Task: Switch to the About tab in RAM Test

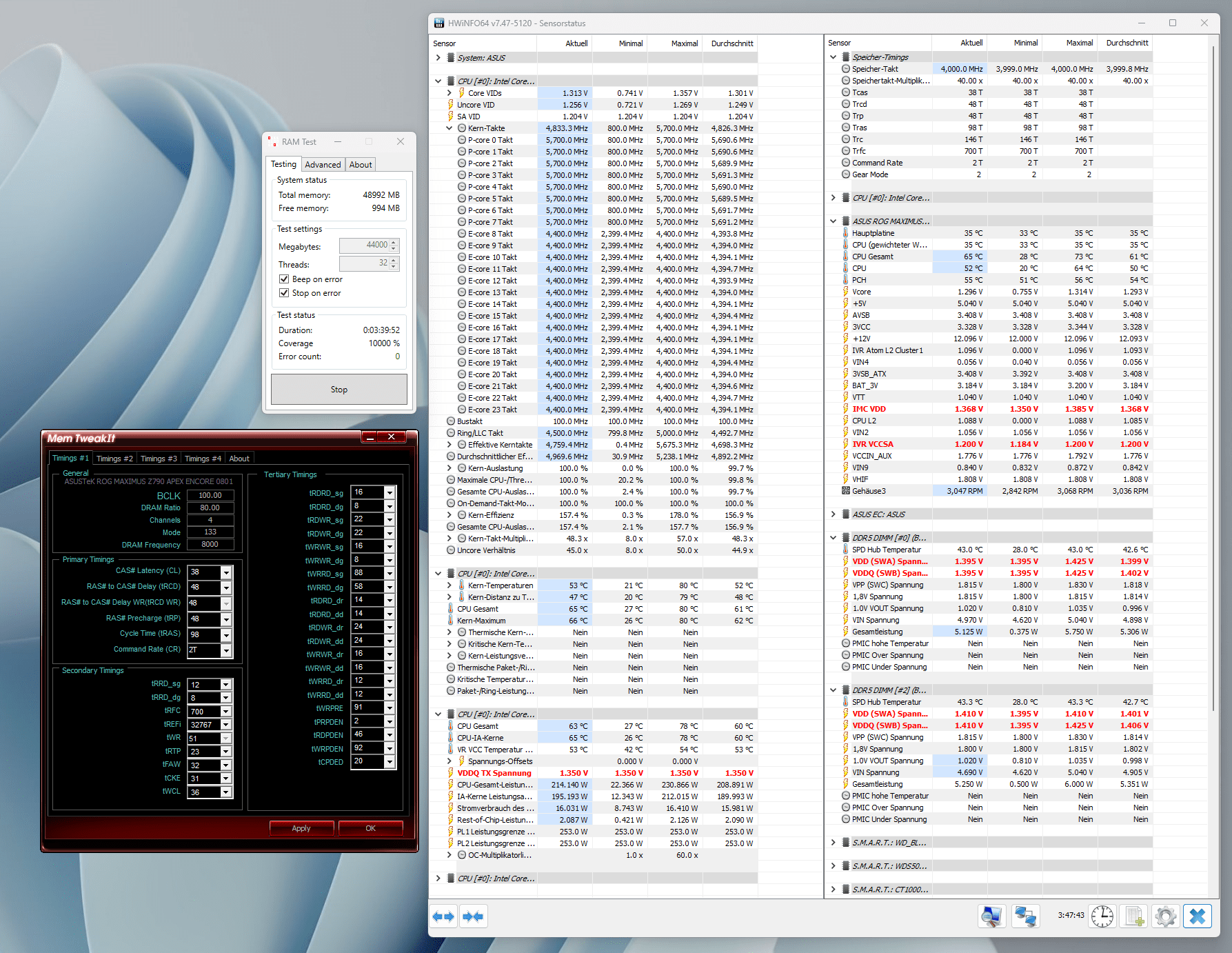Action: point(361,165)
